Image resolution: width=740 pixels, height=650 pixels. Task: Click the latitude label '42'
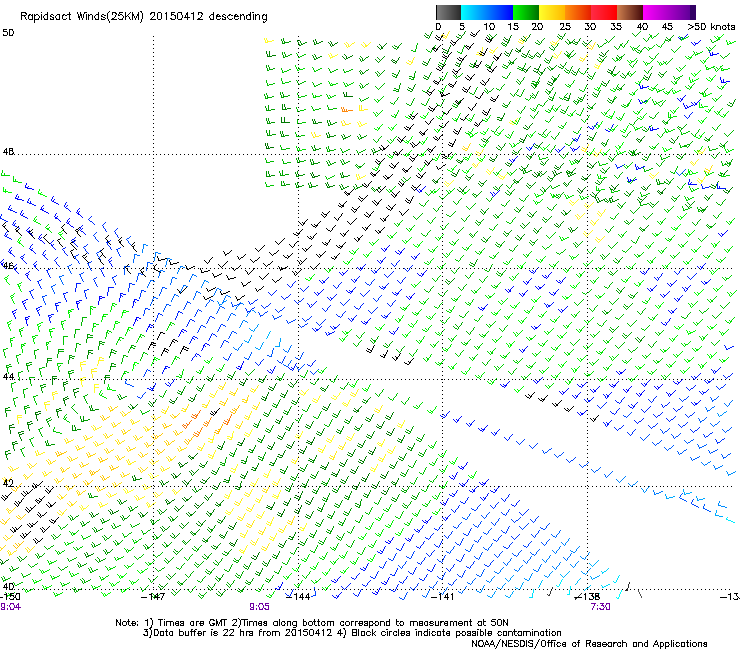click(x=8, y=483)
